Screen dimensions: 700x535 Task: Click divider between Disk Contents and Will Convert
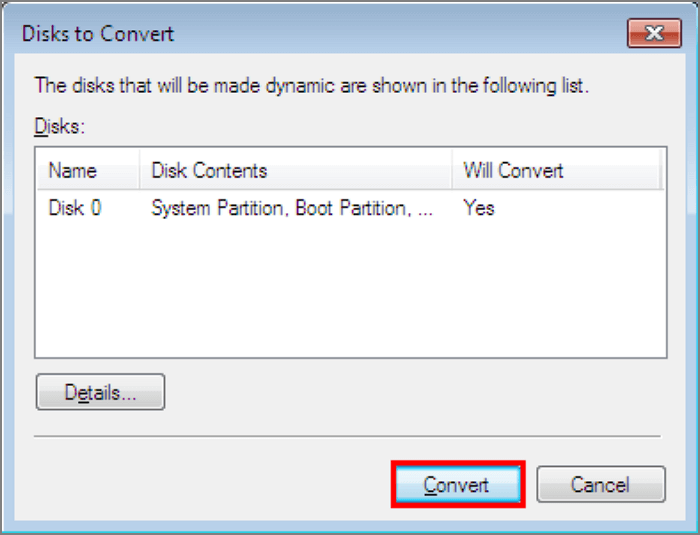click(453, 170)
